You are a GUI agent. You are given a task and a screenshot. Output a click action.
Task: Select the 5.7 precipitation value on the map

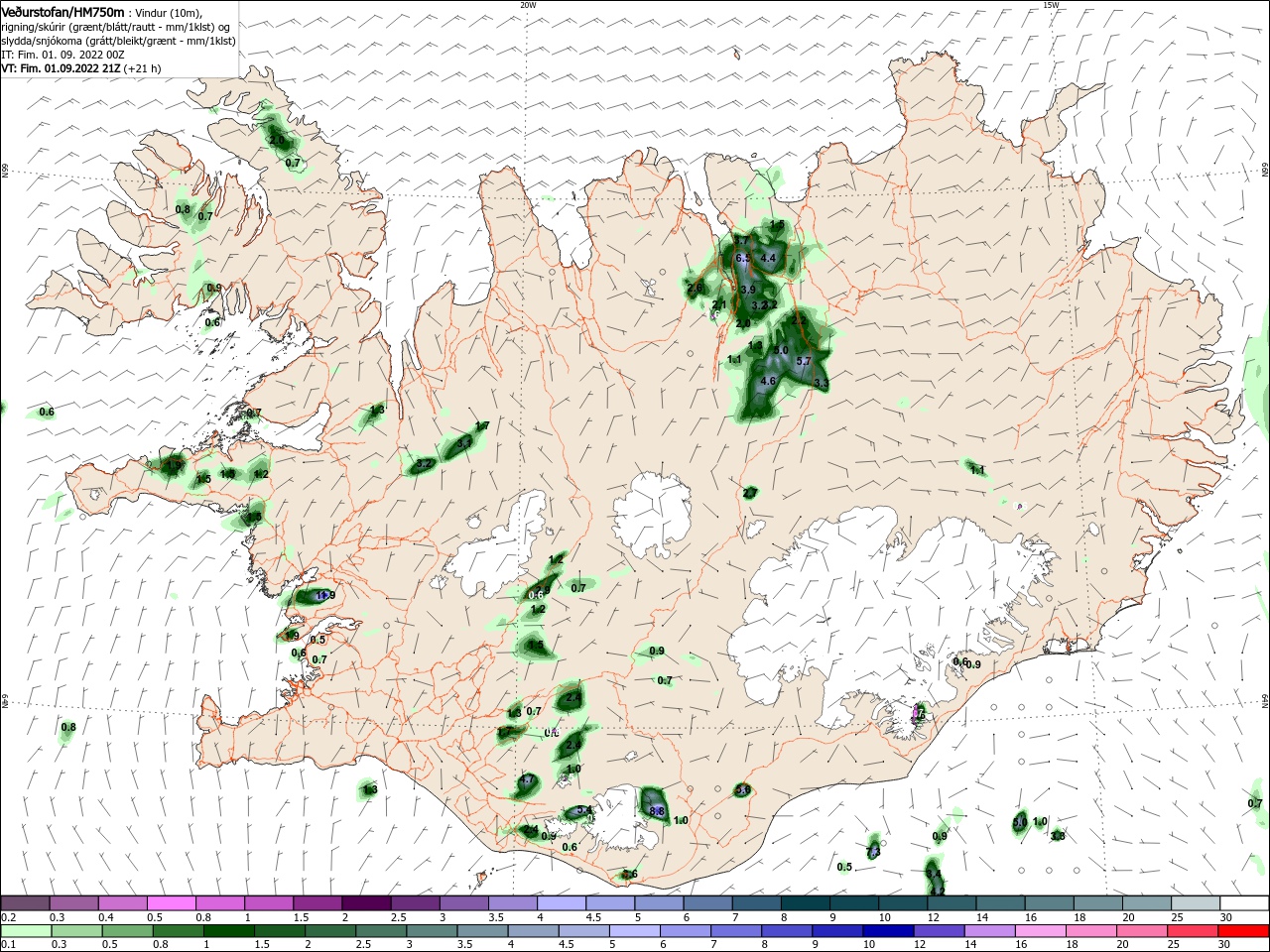pyautogui.click(x=804, y=361)
